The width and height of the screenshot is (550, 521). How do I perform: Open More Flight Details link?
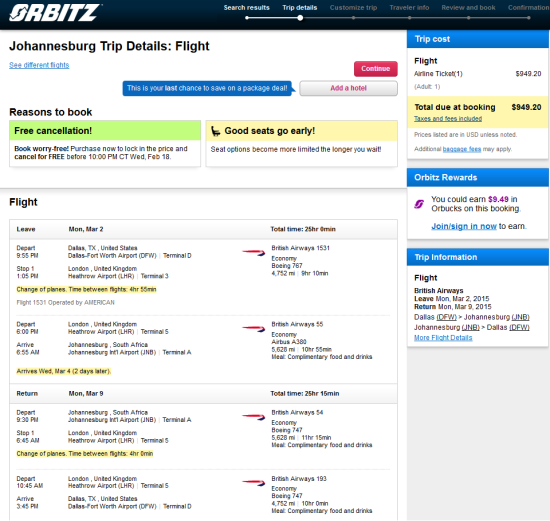click(x=443, y=338)
